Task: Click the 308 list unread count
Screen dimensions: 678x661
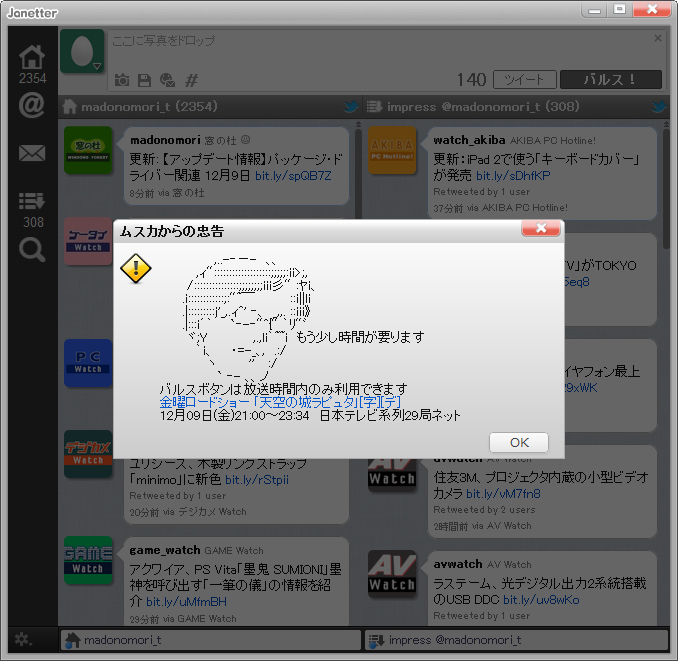Action: tap(33, 222)
